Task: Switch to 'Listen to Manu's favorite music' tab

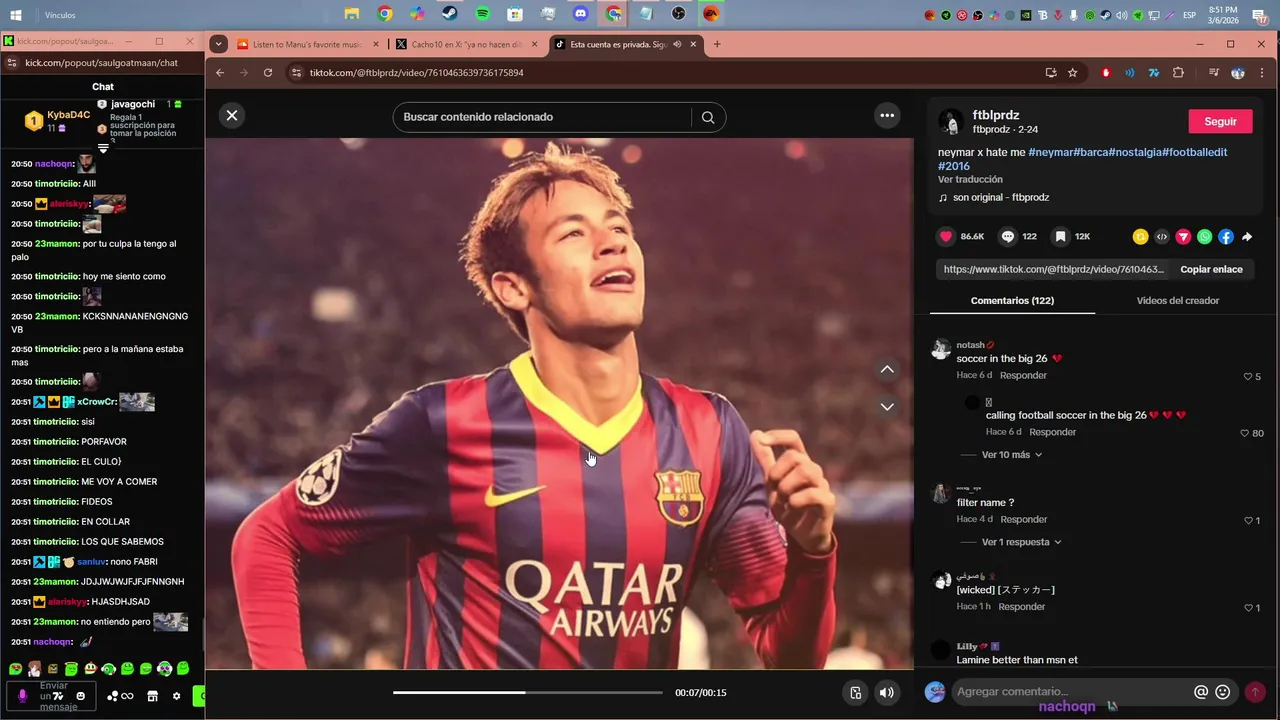Action: pyautogui.click(x=308, y=44)
